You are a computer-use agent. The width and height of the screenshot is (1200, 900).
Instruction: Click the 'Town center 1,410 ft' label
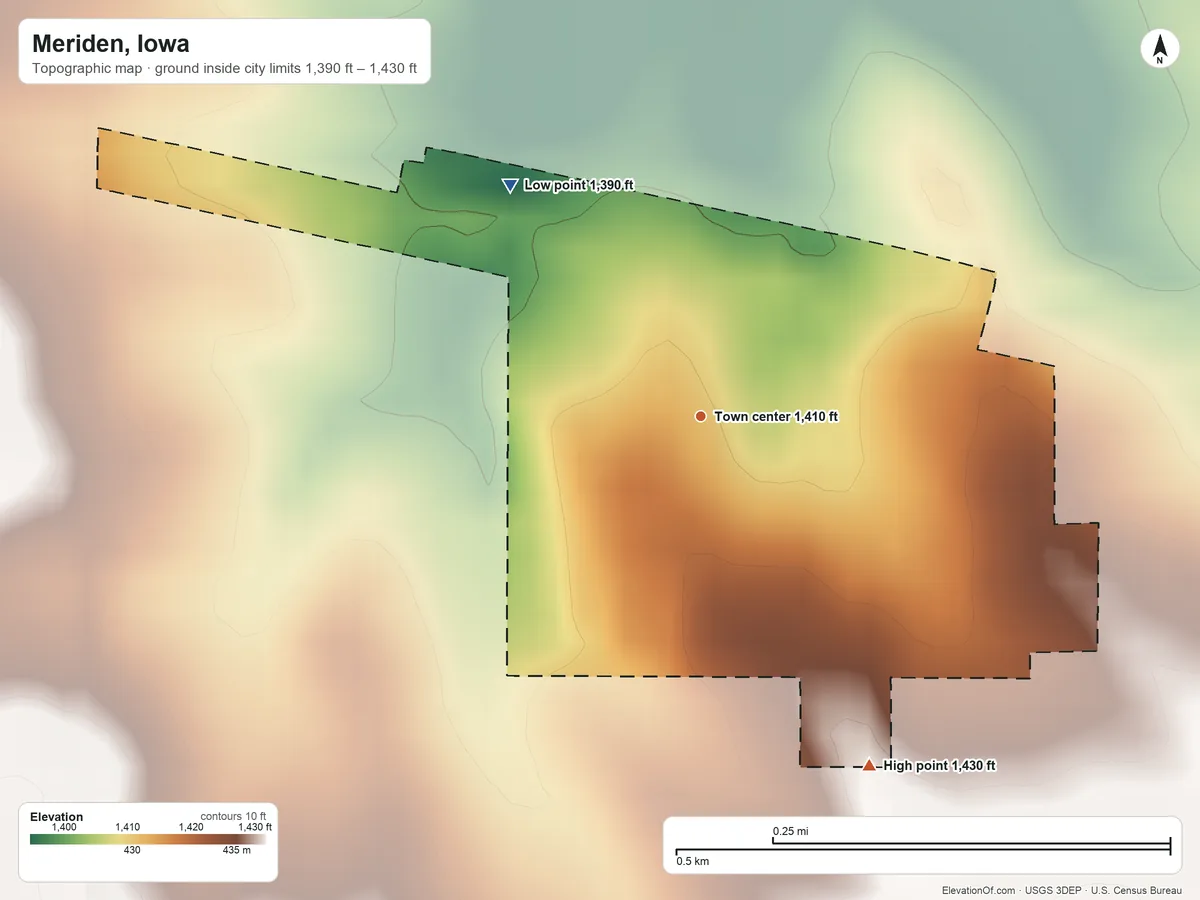776,416
